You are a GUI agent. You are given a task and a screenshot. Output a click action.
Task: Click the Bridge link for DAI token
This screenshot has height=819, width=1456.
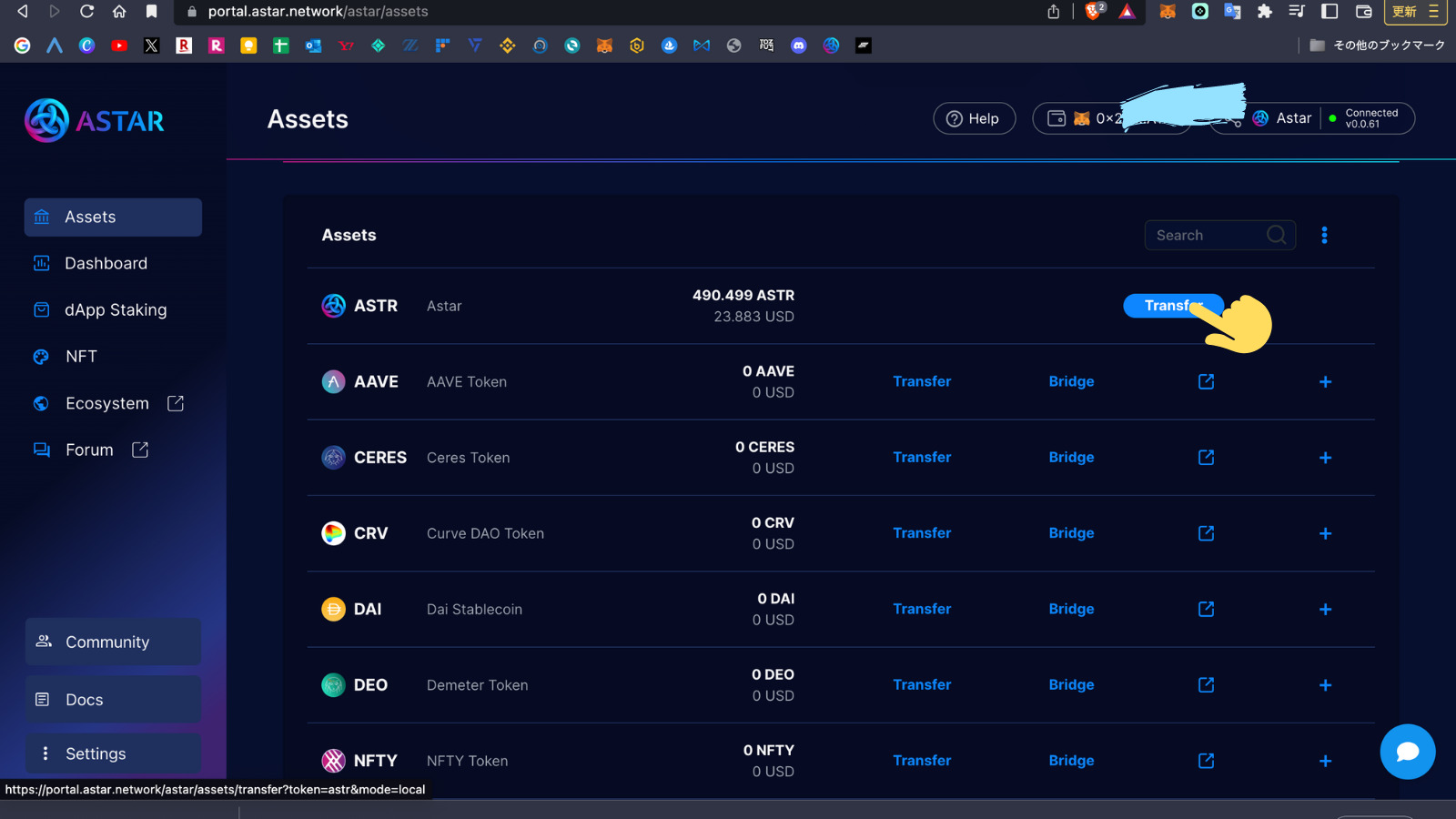[1070, 609]
